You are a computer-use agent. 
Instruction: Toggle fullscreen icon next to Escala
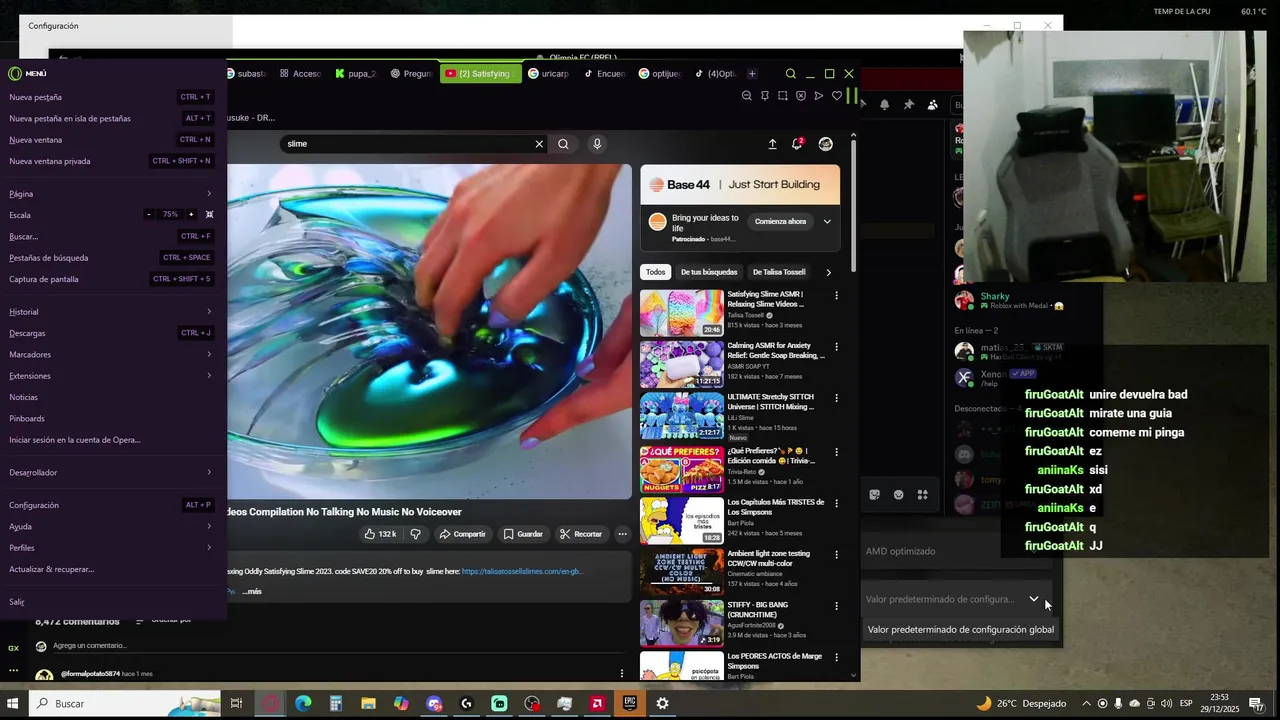point(209,215)
